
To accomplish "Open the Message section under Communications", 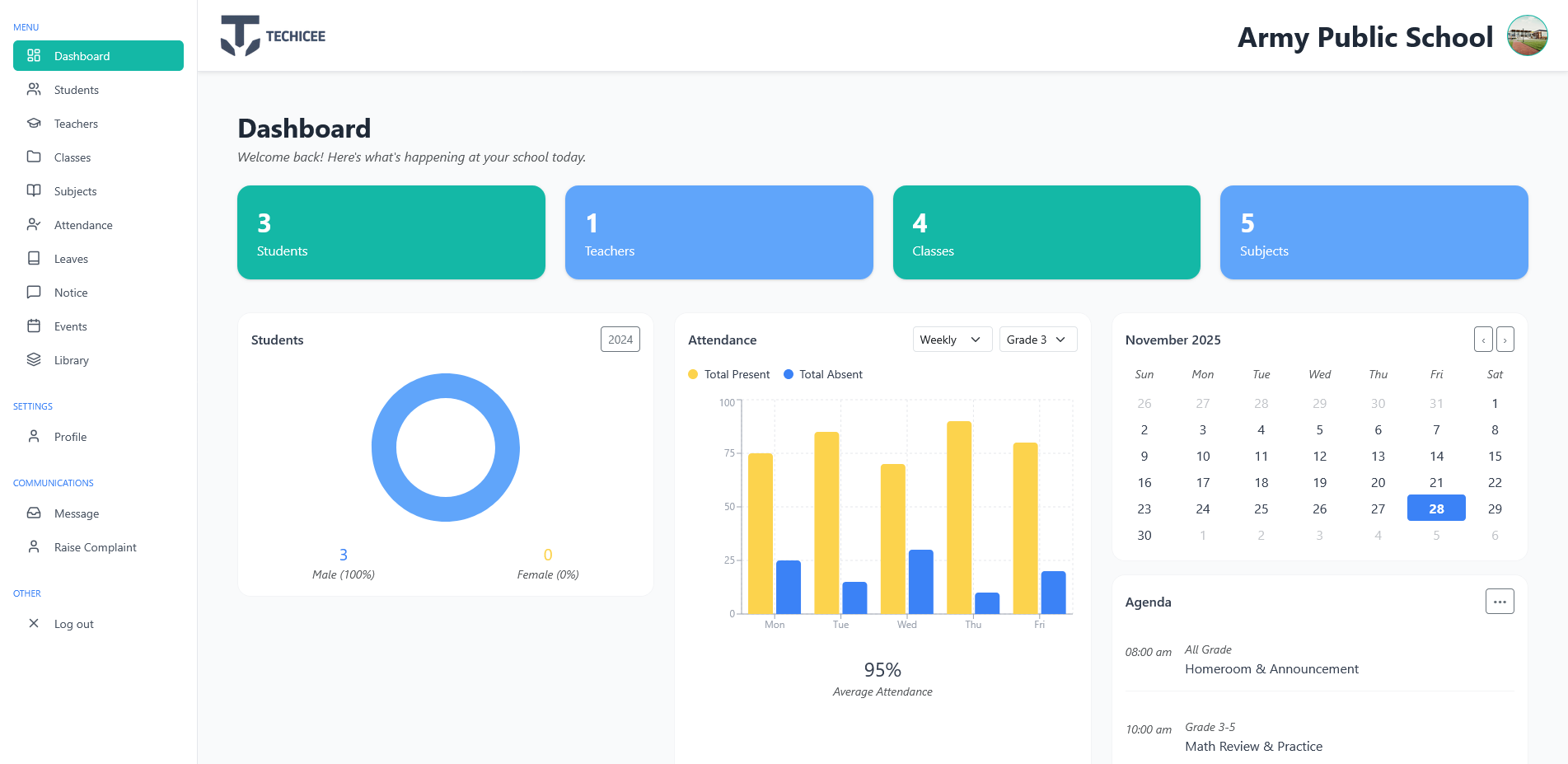I will [77, 513].
